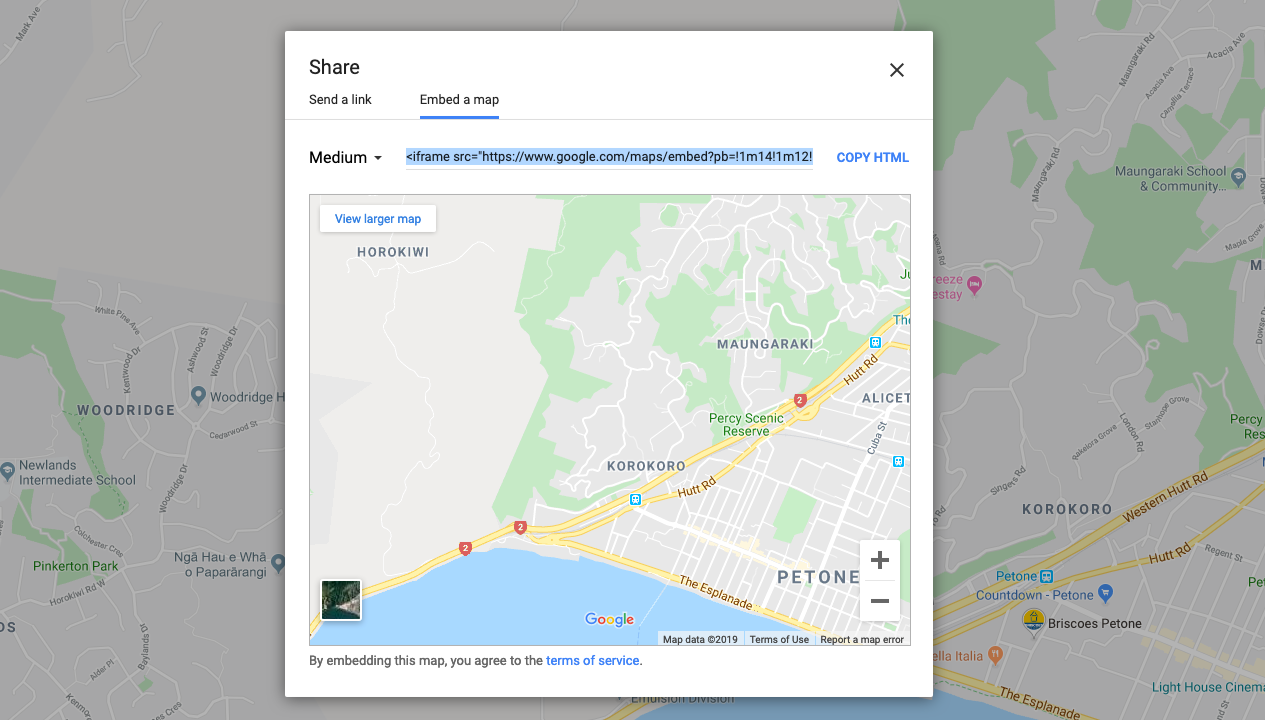Click Percy Scenic Reserve label
Viewport: 1265px width, 720px height.
[x=746, y=425]
